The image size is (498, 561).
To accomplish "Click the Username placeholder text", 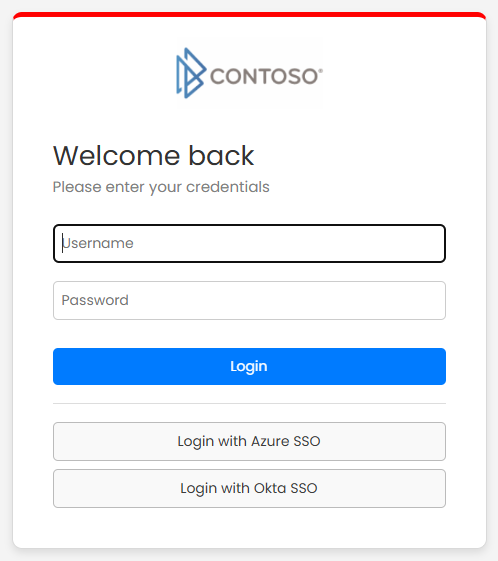I will click(98, 243).
